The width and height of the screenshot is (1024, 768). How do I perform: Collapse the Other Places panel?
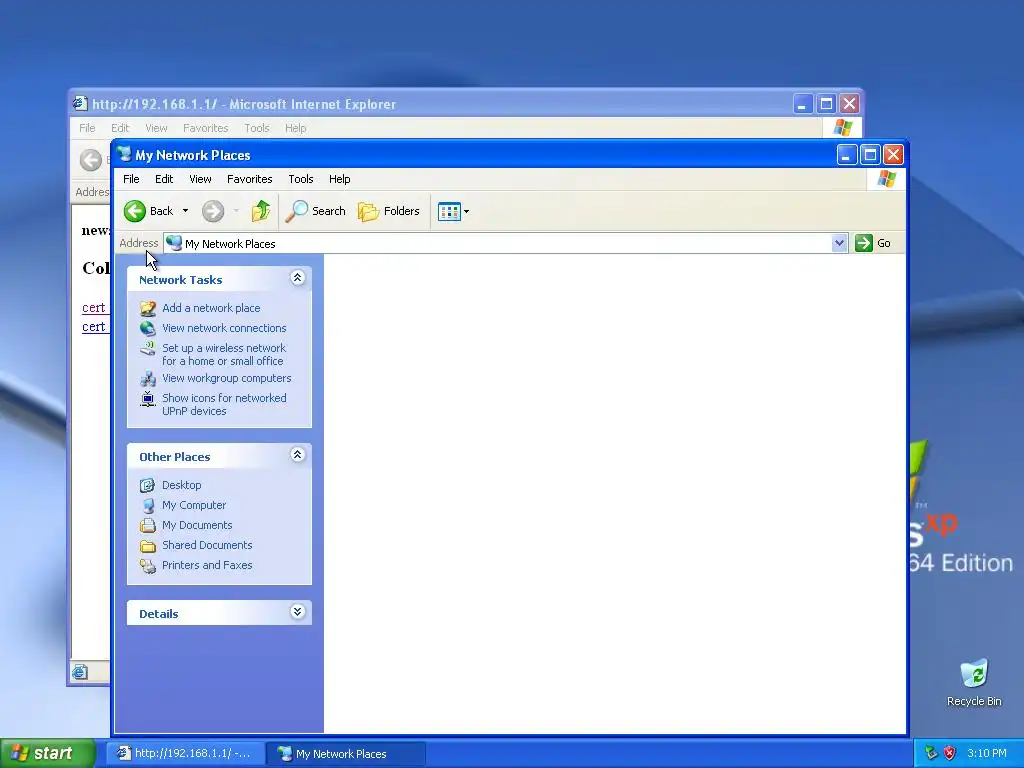point(297,455)
